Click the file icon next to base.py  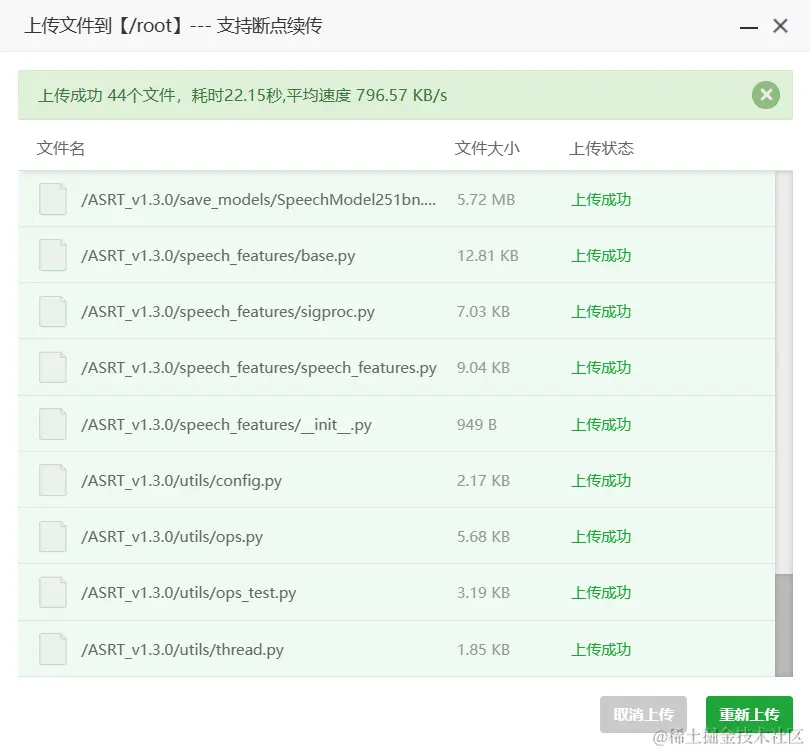pos(53,255)
